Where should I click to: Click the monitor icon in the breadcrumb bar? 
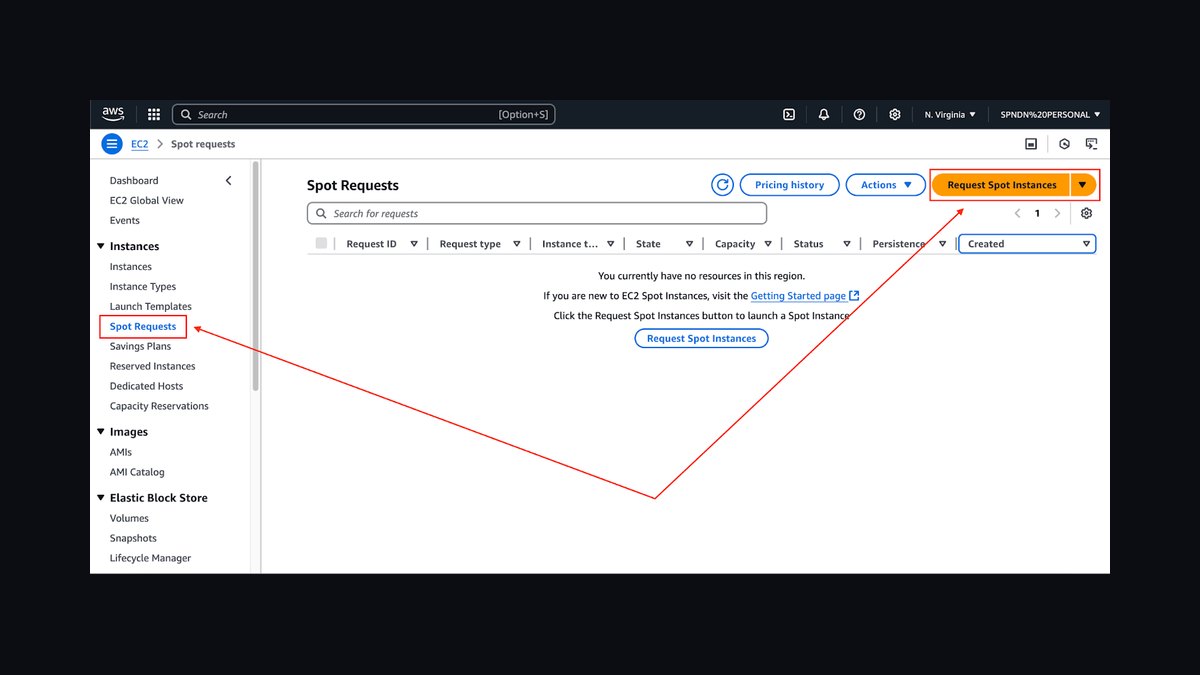tap(1092, 144)
